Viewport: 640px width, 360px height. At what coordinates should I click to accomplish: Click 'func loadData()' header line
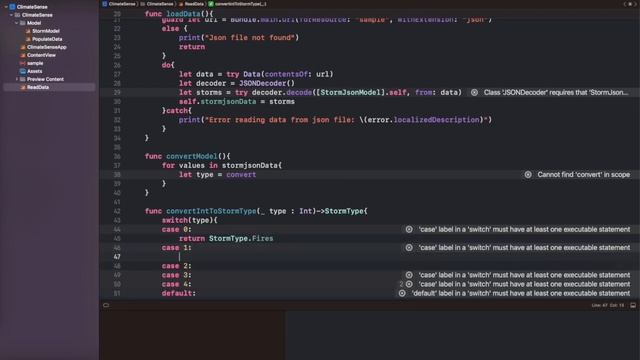(179, 14)
